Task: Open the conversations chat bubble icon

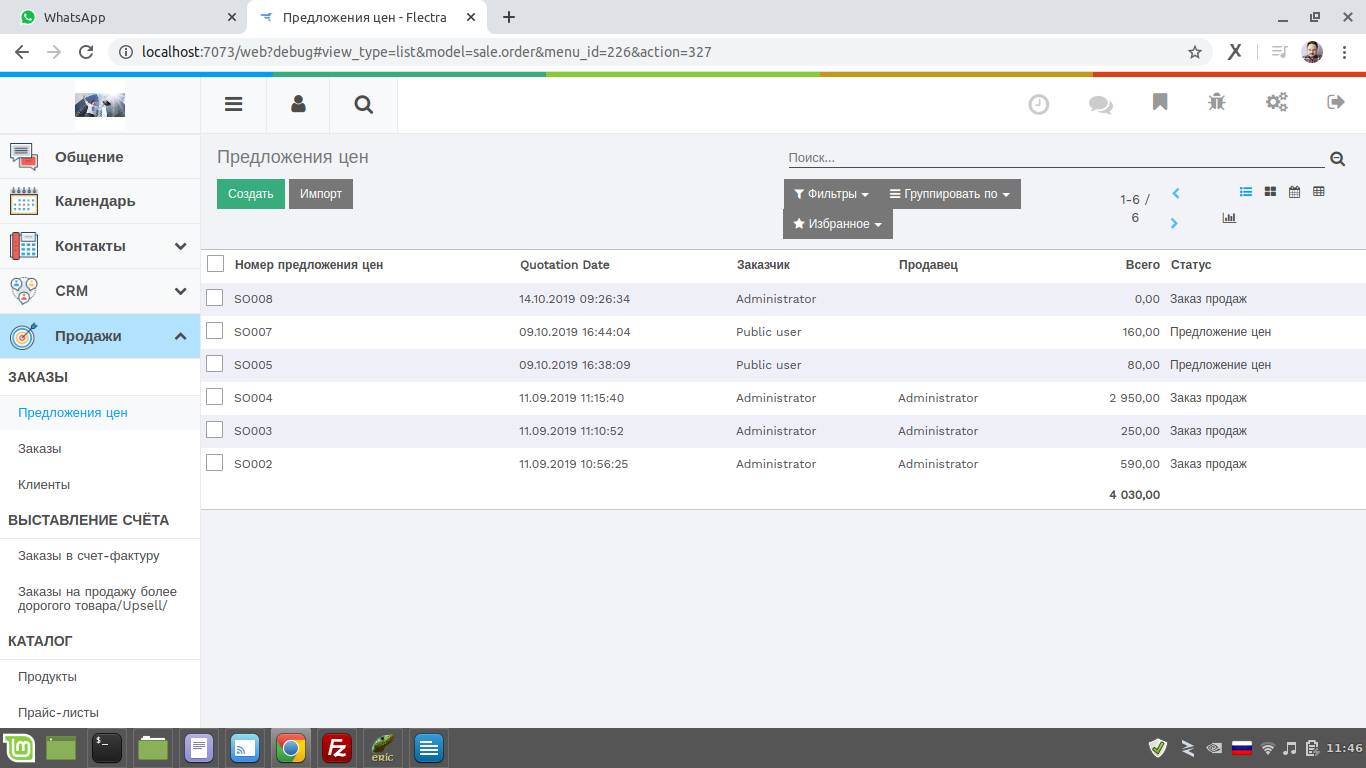Action: [x=1100, y=104]
